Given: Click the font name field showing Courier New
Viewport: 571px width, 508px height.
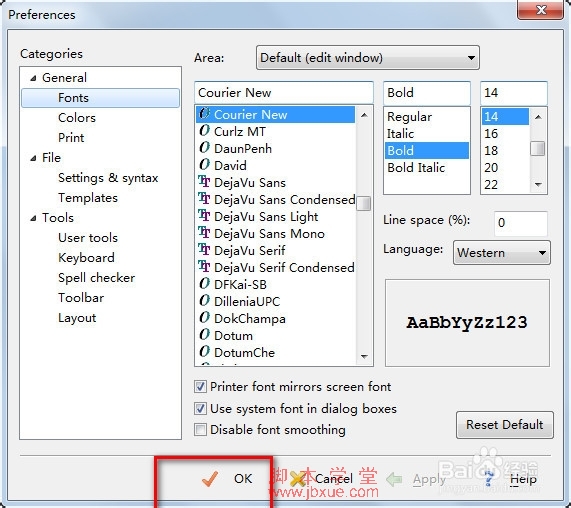Looking at the screenshot, I should [x=284, y=92].
